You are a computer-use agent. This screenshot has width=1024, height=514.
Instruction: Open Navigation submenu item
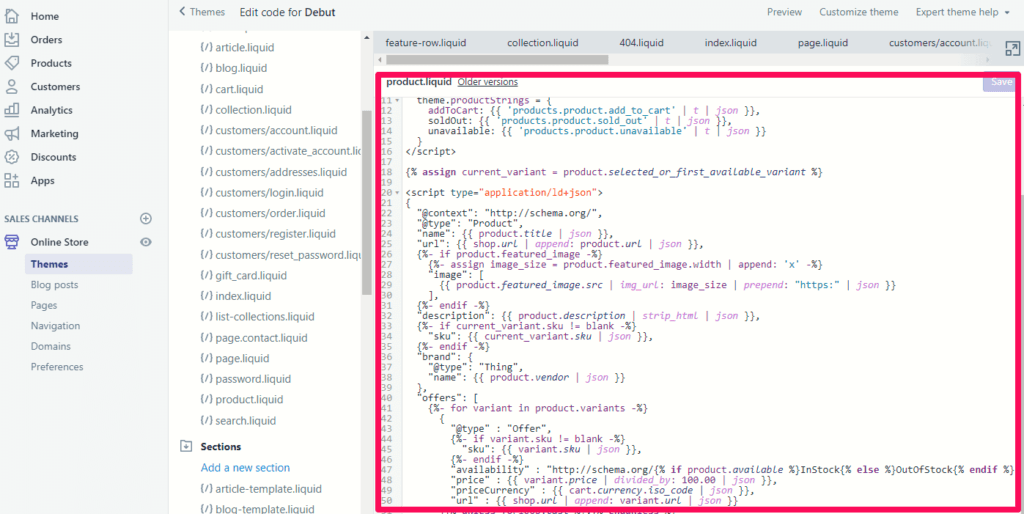tap(56, 326)
